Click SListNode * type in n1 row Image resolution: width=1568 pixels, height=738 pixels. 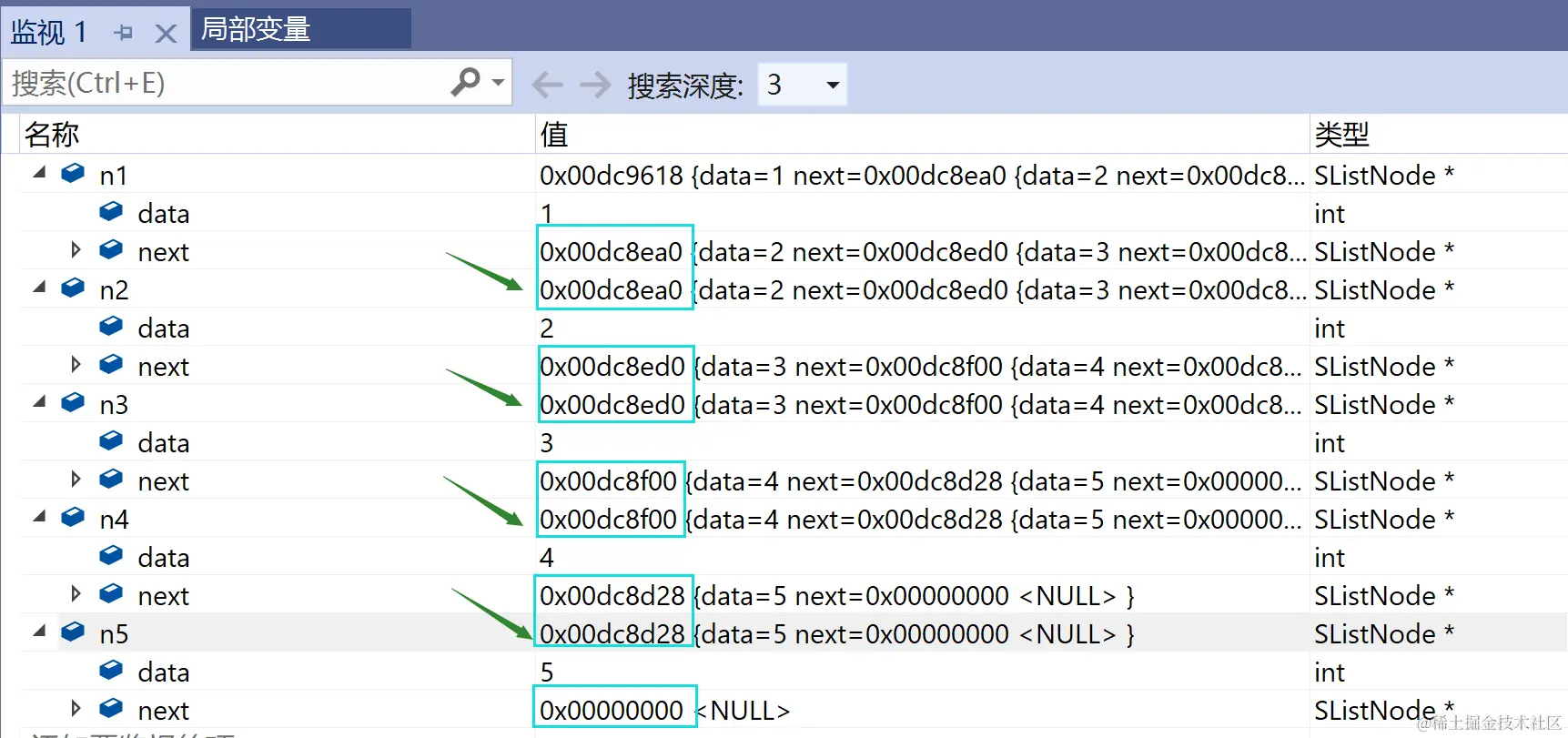[1384, 176]
